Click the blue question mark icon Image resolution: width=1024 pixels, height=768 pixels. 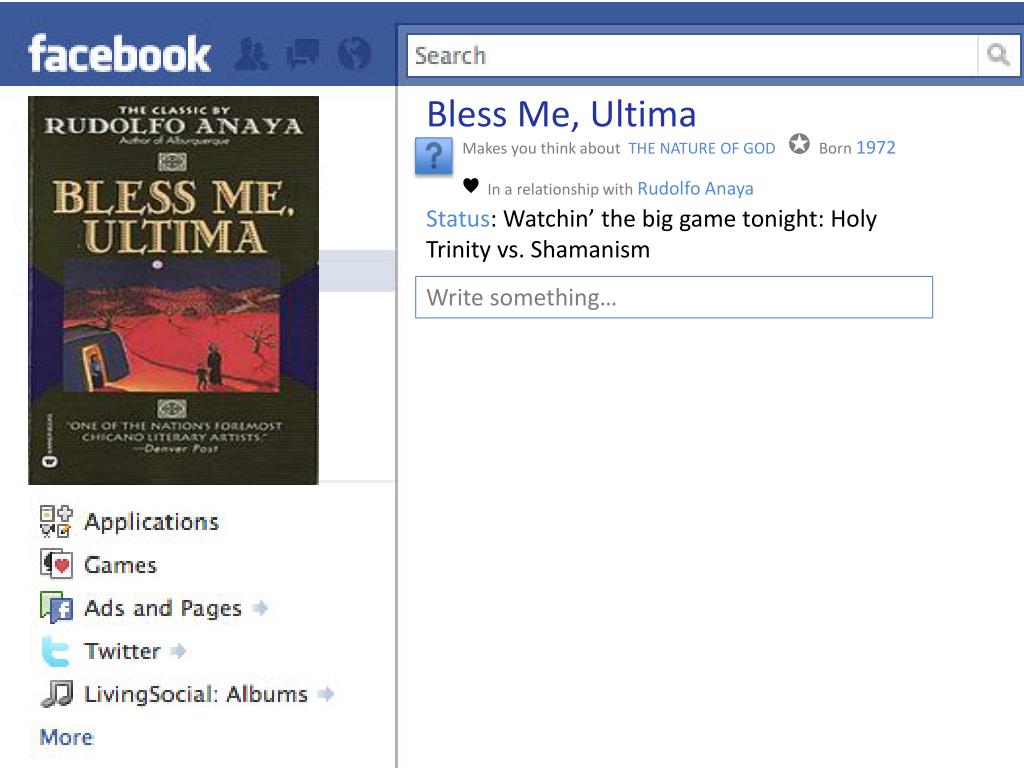434,156
